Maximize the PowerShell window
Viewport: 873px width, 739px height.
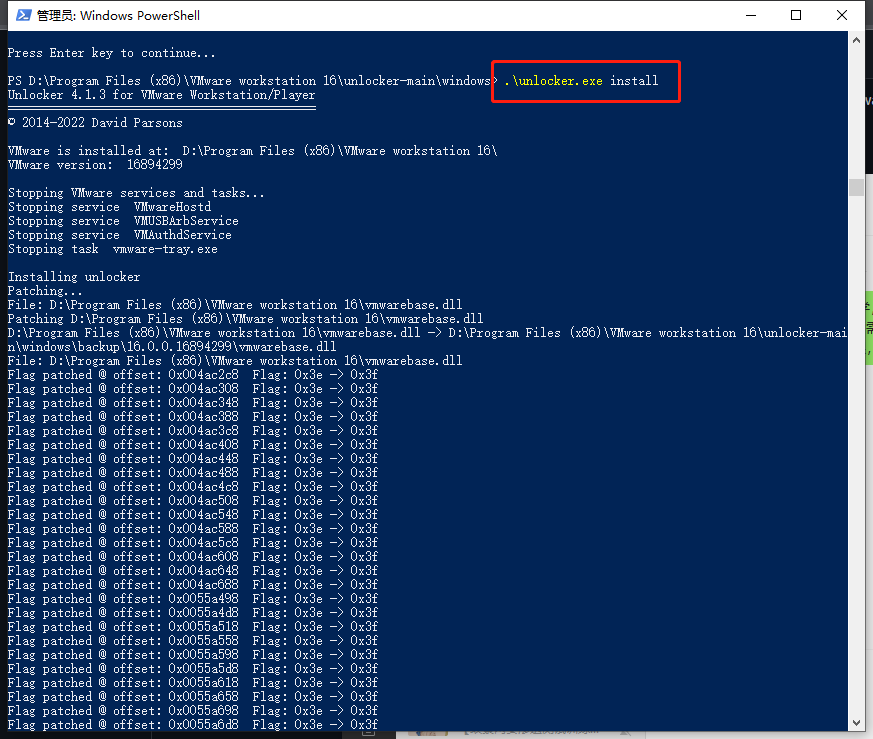pyautogui.click(x=796, y=16)
